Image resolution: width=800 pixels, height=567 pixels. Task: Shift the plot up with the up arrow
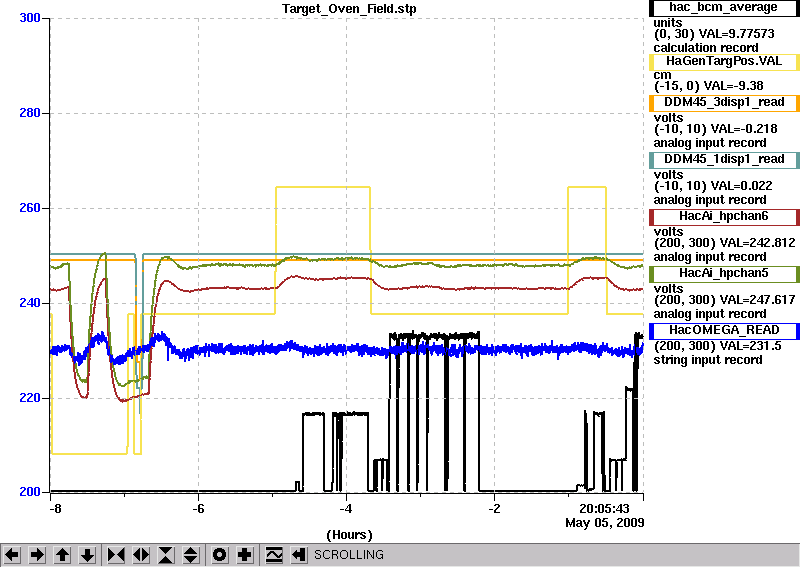63,555
